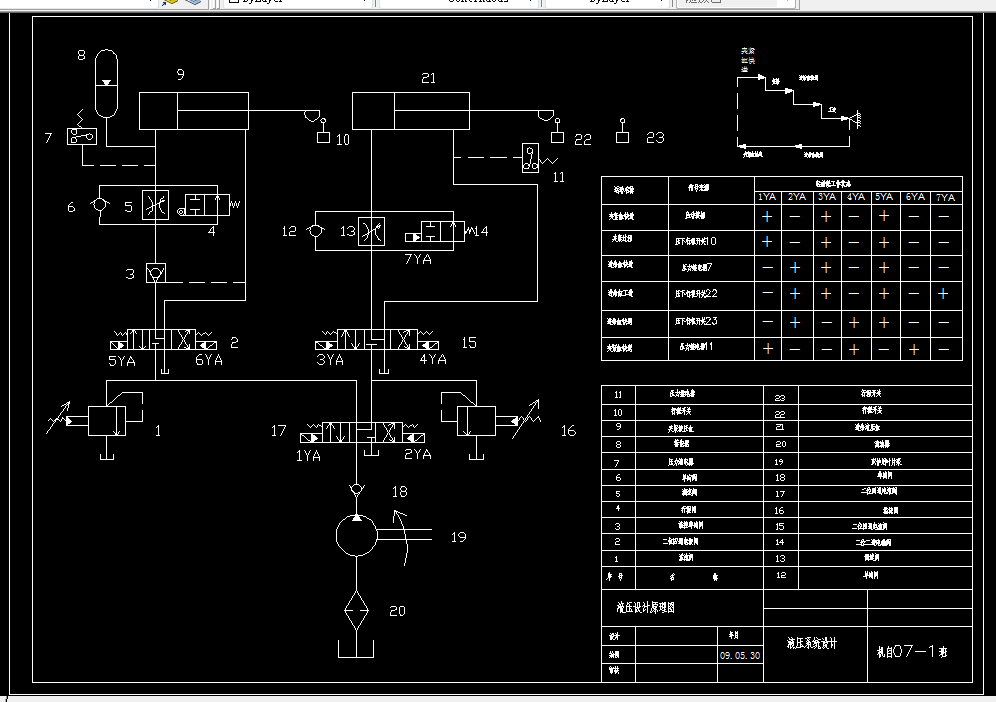Click the 5YA header cell in the solenoid table
This screenshot has width=996, height=702.
[884, 197]
